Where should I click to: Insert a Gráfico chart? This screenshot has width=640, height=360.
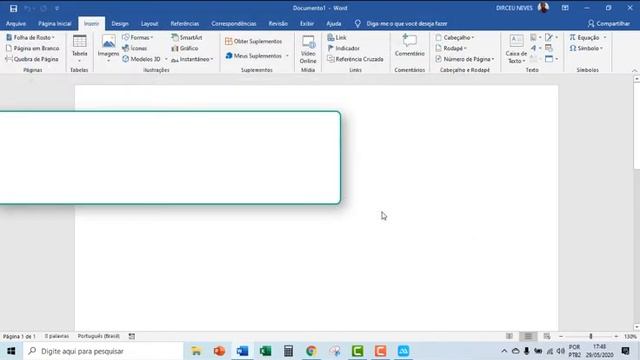[185, 48]
